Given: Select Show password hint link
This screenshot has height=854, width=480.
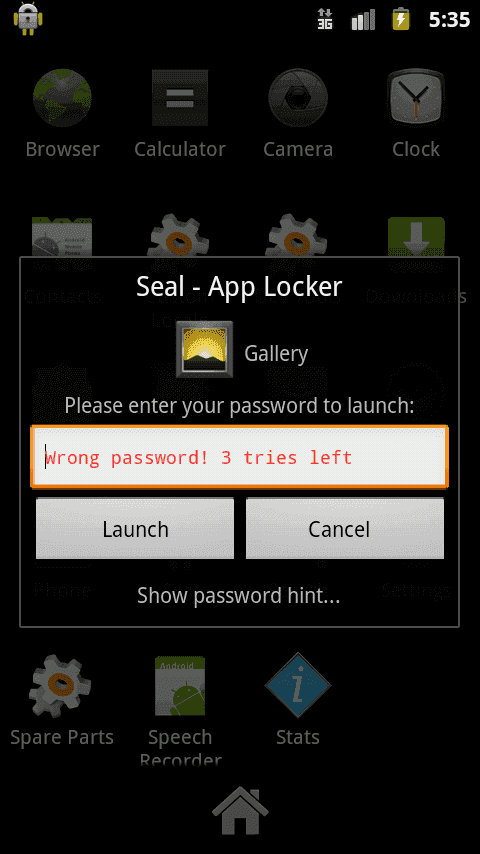Looking at the screenshot, I should [239, 595].
